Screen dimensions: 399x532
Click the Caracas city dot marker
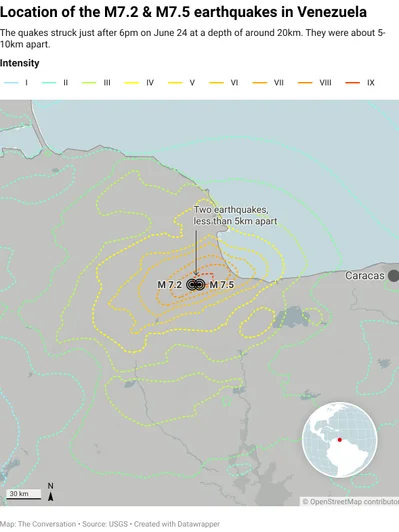click(394, 276)
